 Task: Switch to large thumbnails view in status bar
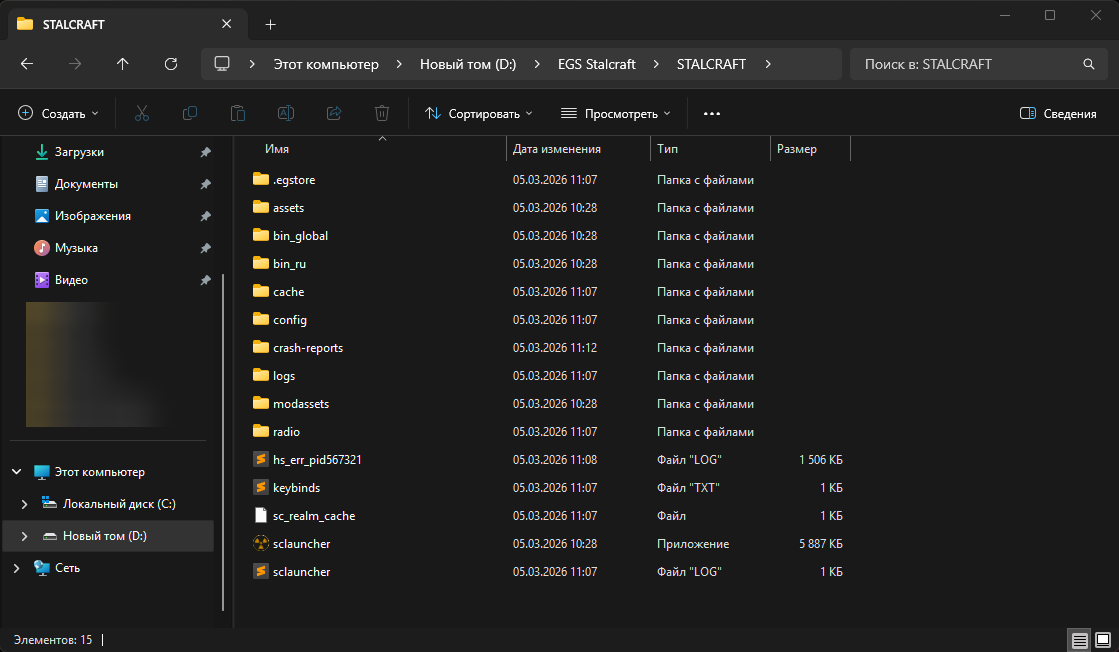tap(1101, 639)
